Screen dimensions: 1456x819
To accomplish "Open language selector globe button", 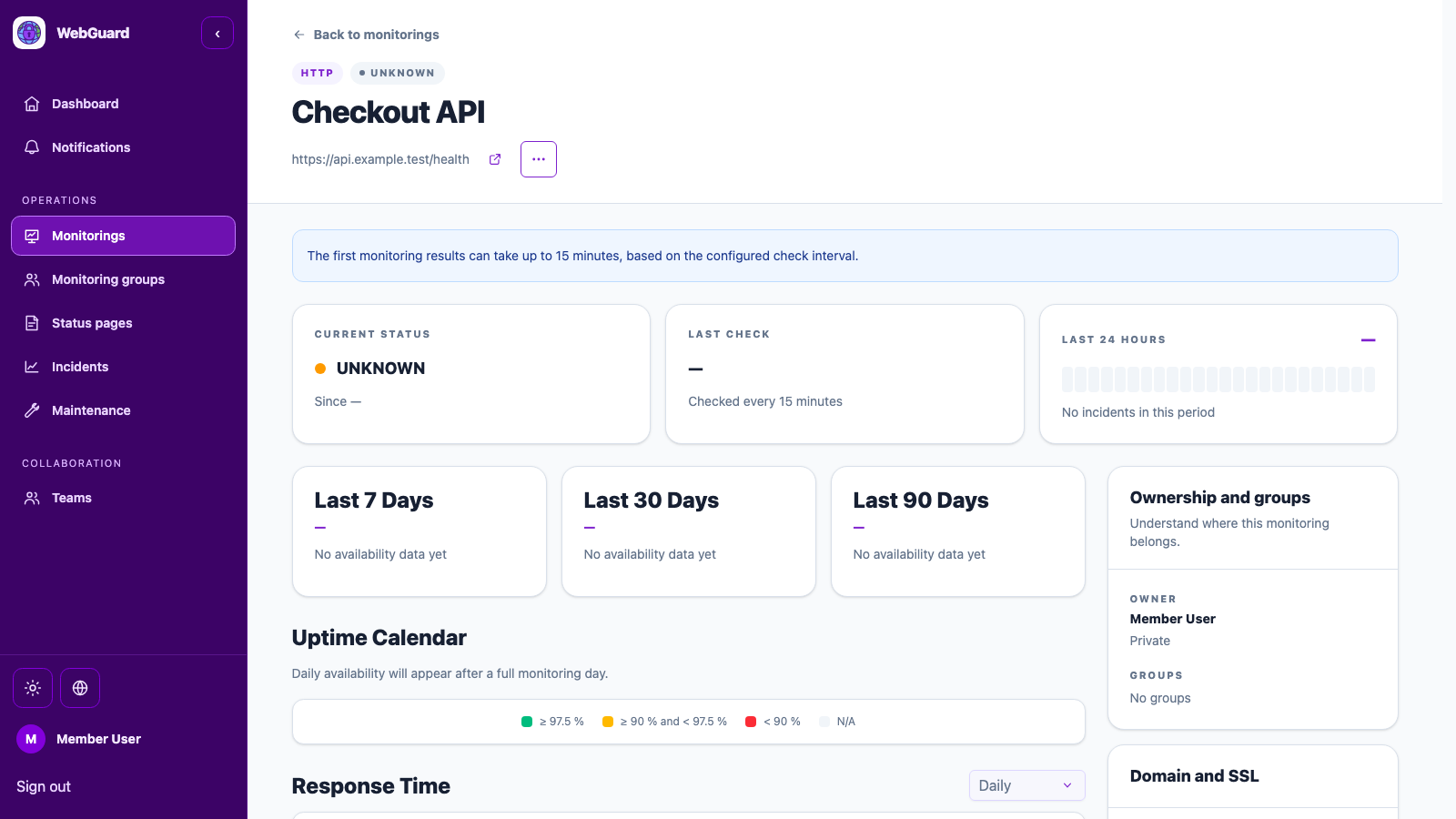I will click(x=80, y=688).
